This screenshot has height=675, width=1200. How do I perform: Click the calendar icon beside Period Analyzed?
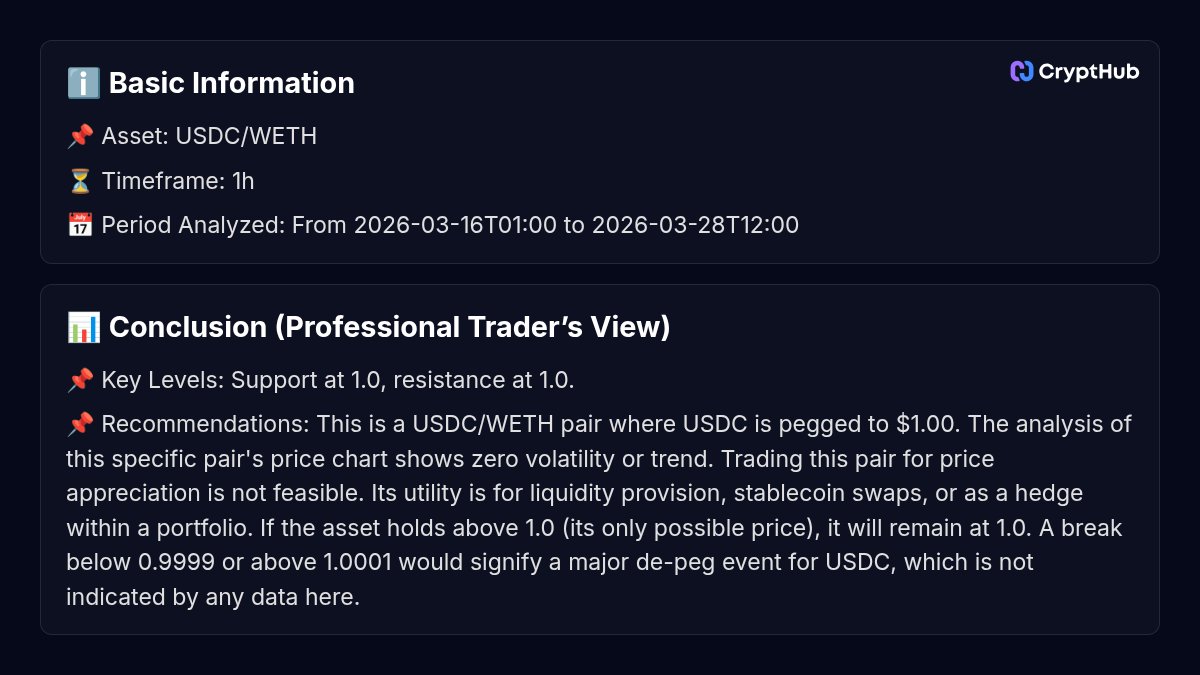(80, 225)
